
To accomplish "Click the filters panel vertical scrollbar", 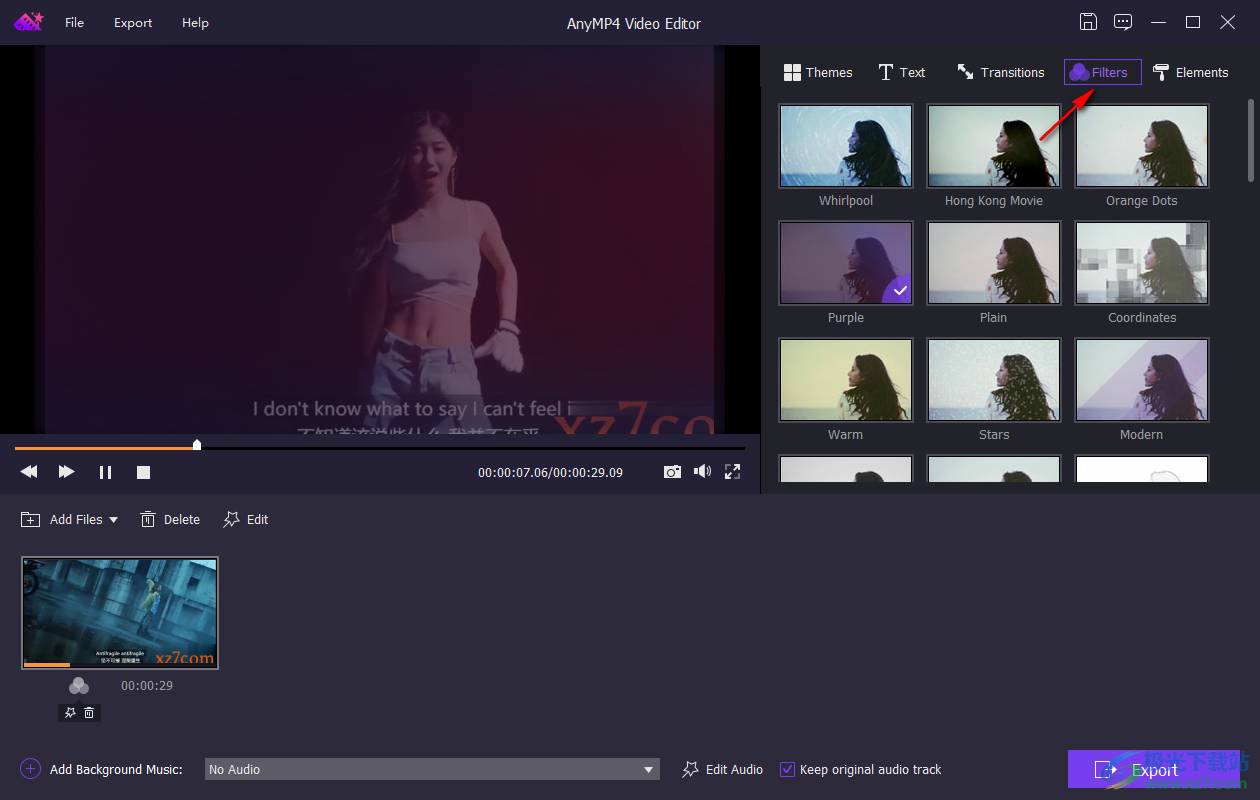I will 1250,140.
